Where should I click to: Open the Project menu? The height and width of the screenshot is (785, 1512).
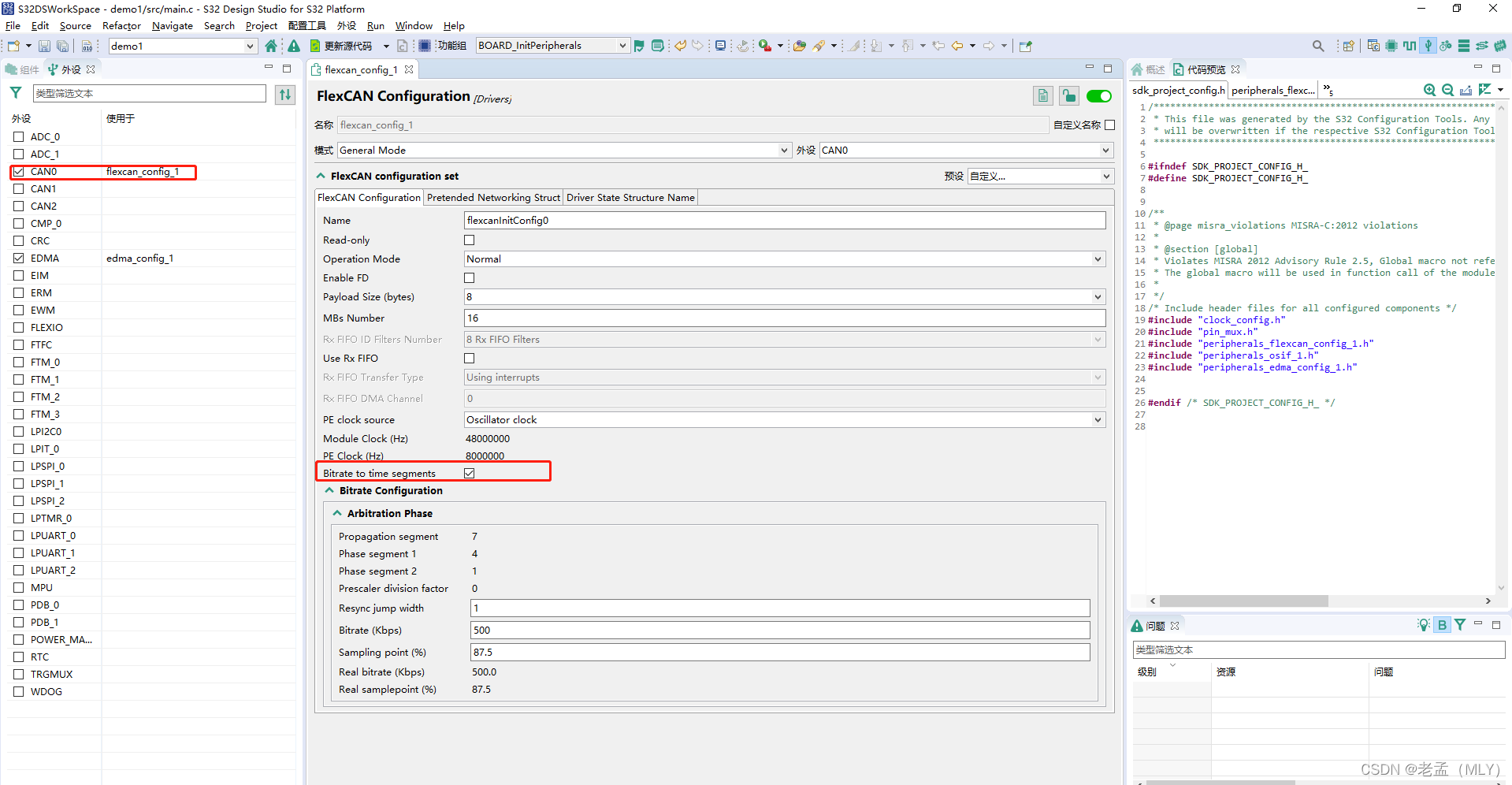tap(261, 26)
